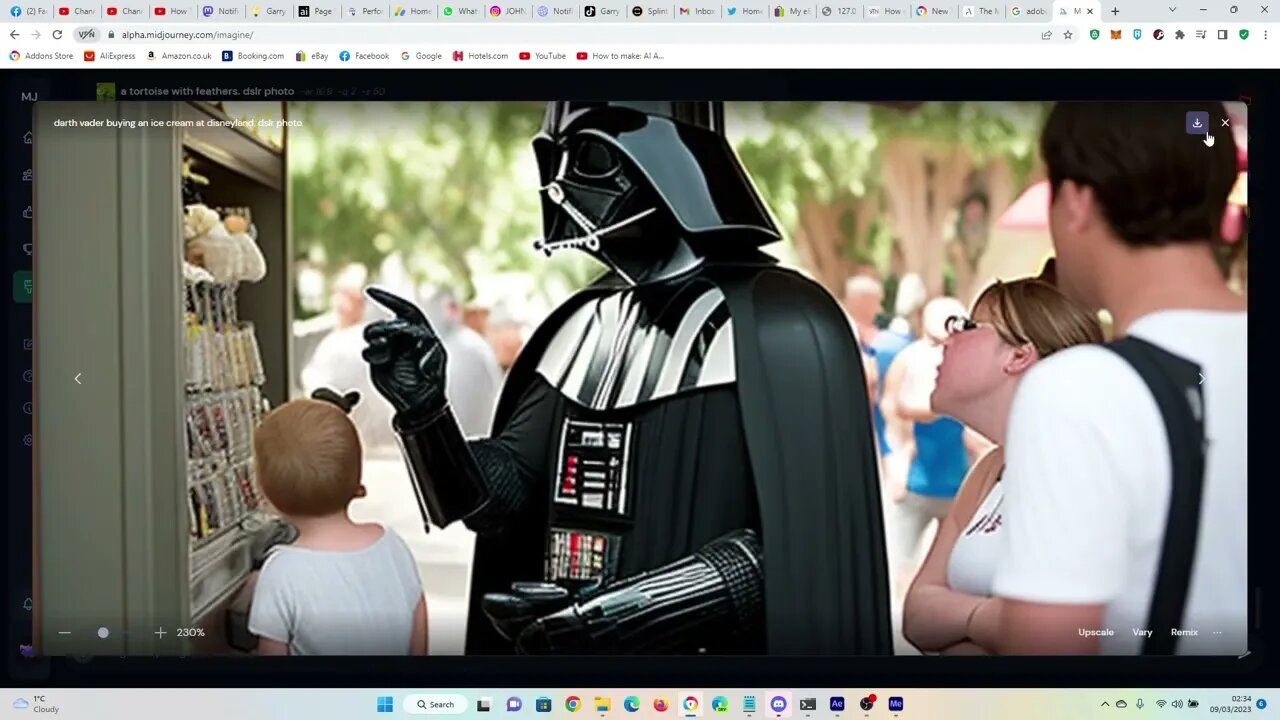Image resolution: width=1280 pixels, height=720 pixels.
Task: Click the Vary button
Action: (1142, 632)
